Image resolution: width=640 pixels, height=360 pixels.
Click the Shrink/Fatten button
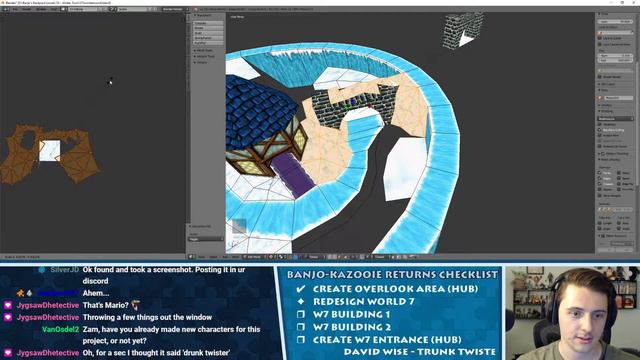point(208,38)
